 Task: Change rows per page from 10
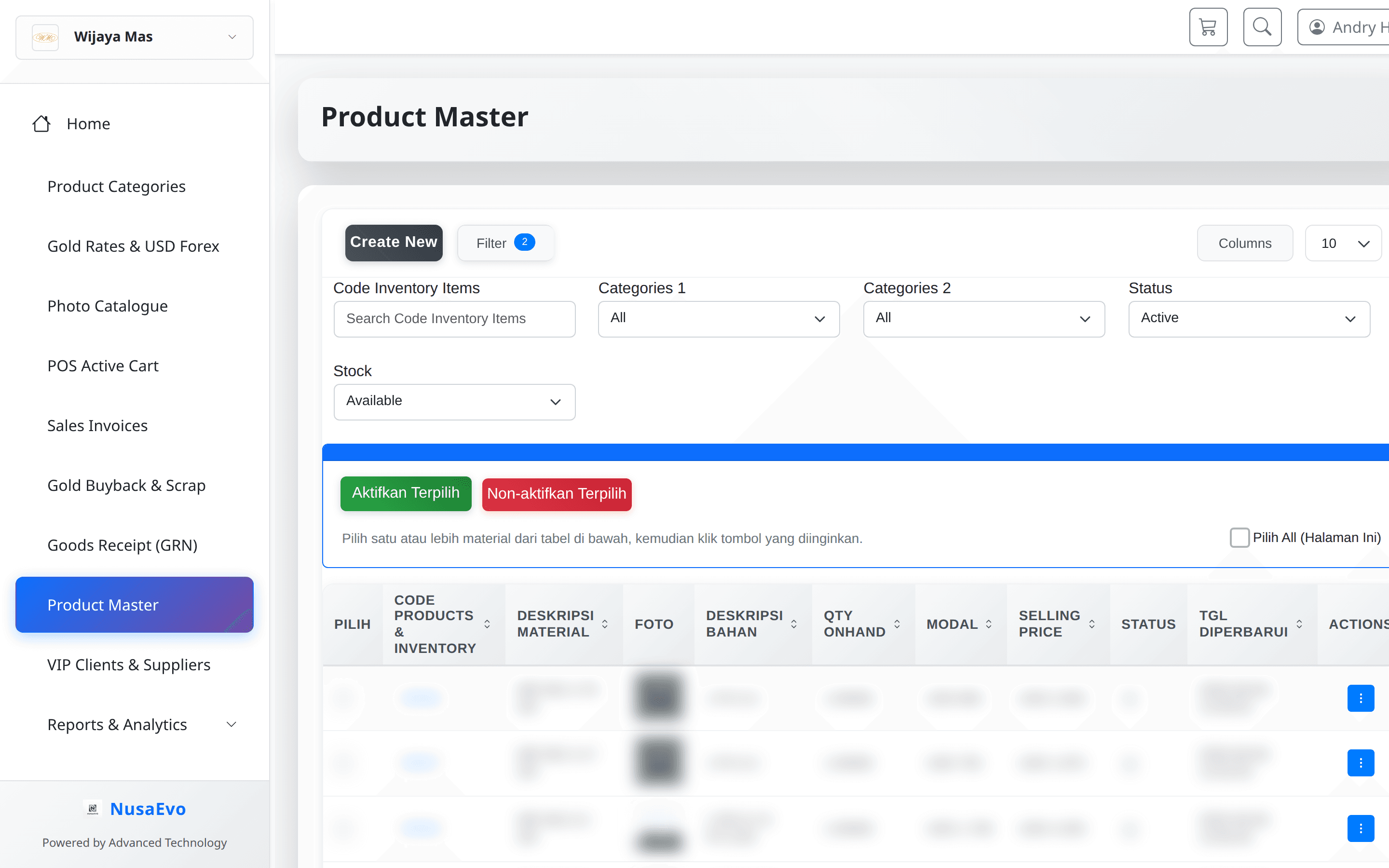(1343, 243)
